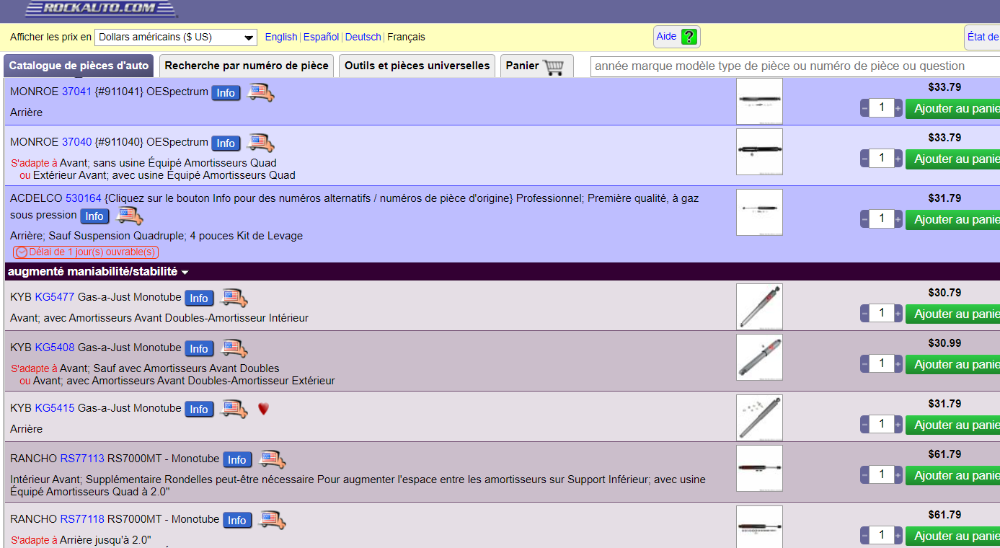Increase quantity for KYB KG5415 row

tap(898, 425)
